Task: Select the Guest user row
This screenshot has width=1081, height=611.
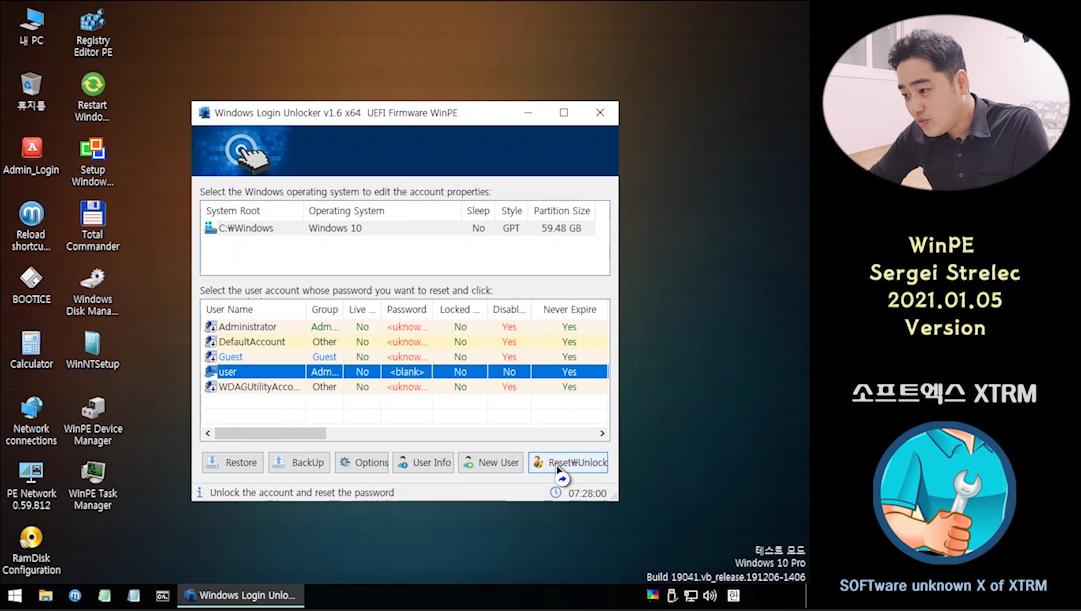Action: pos(405,357)
